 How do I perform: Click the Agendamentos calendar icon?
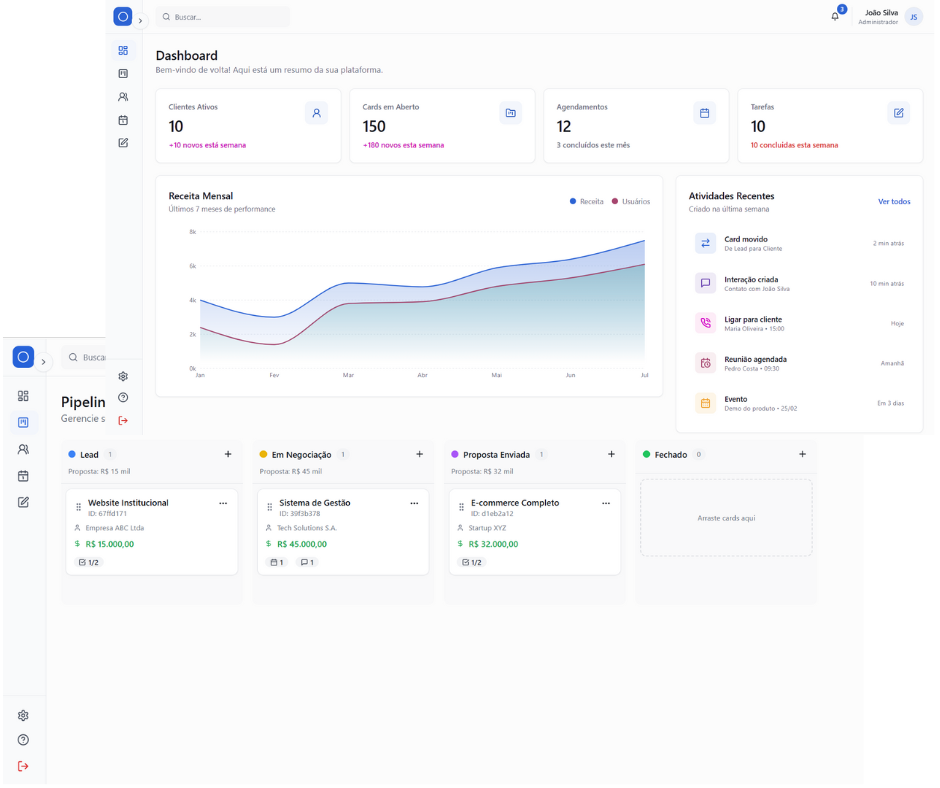pyautogui.click(x=704, y=113)
